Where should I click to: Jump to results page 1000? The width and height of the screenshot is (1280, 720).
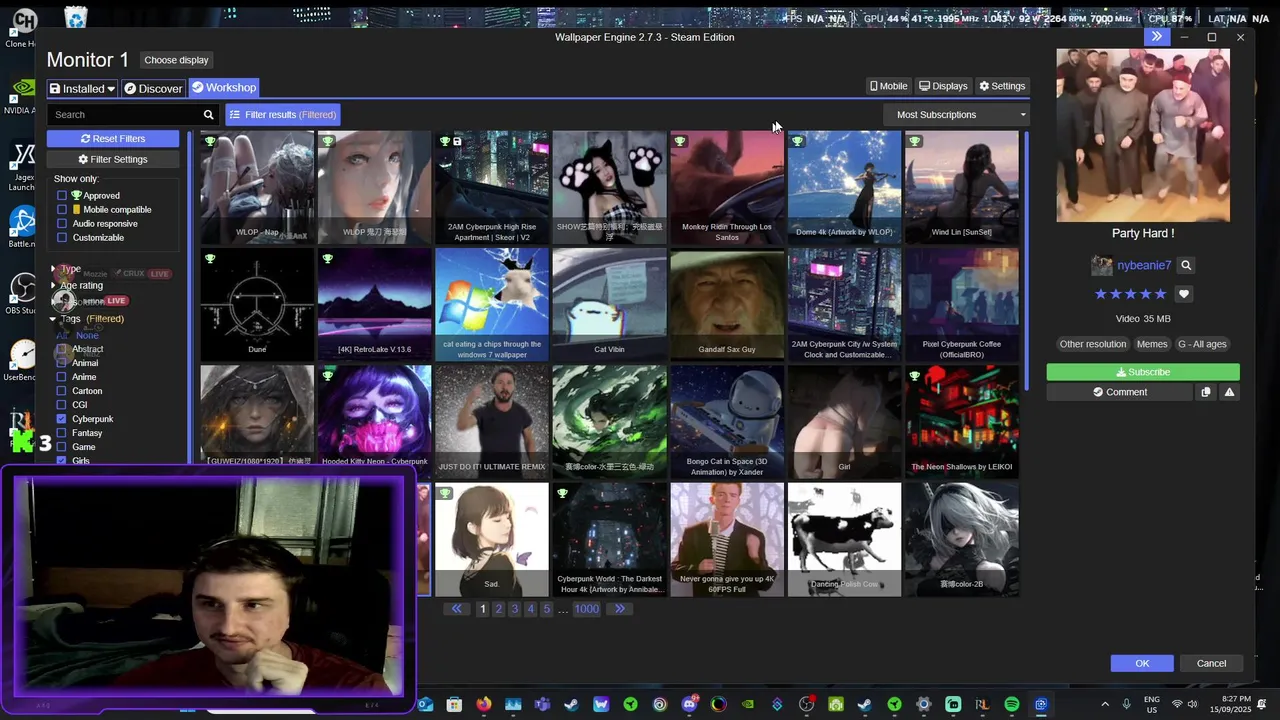(587, 609)
